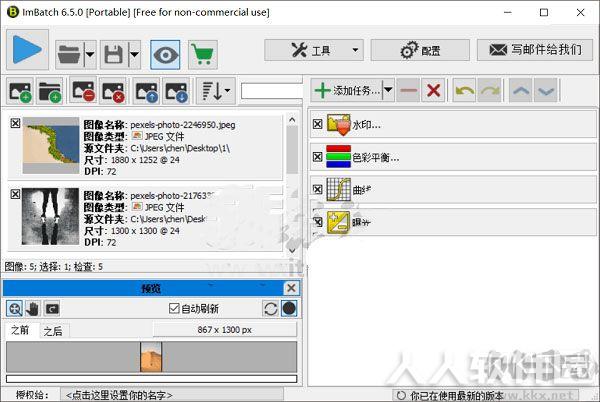
Task: Toggle curves task checkbox
Action: pos(318,189)
